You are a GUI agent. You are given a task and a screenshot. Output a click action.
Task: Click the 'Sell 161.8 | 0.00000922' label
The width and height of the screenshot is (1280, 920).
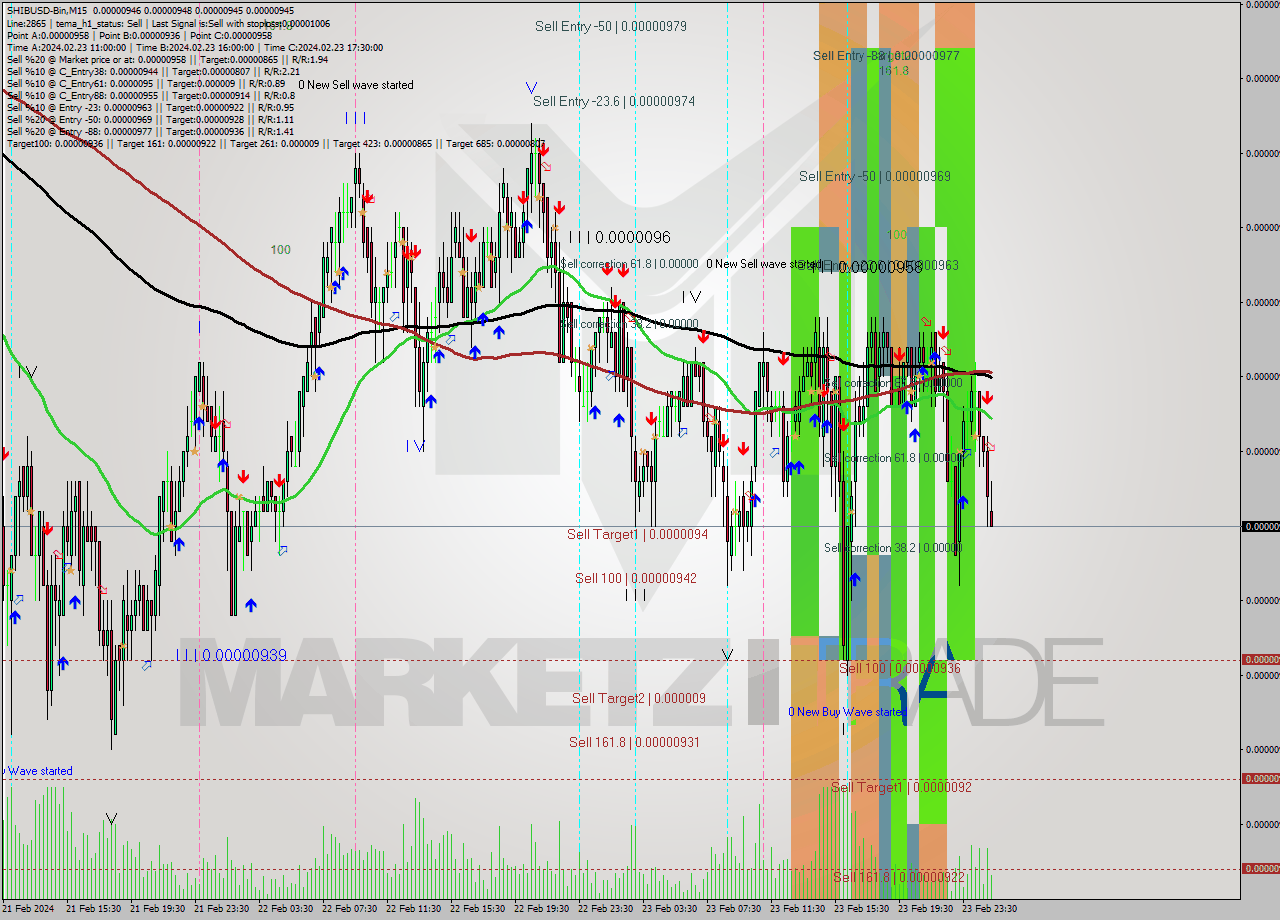(x=899, y=877)
